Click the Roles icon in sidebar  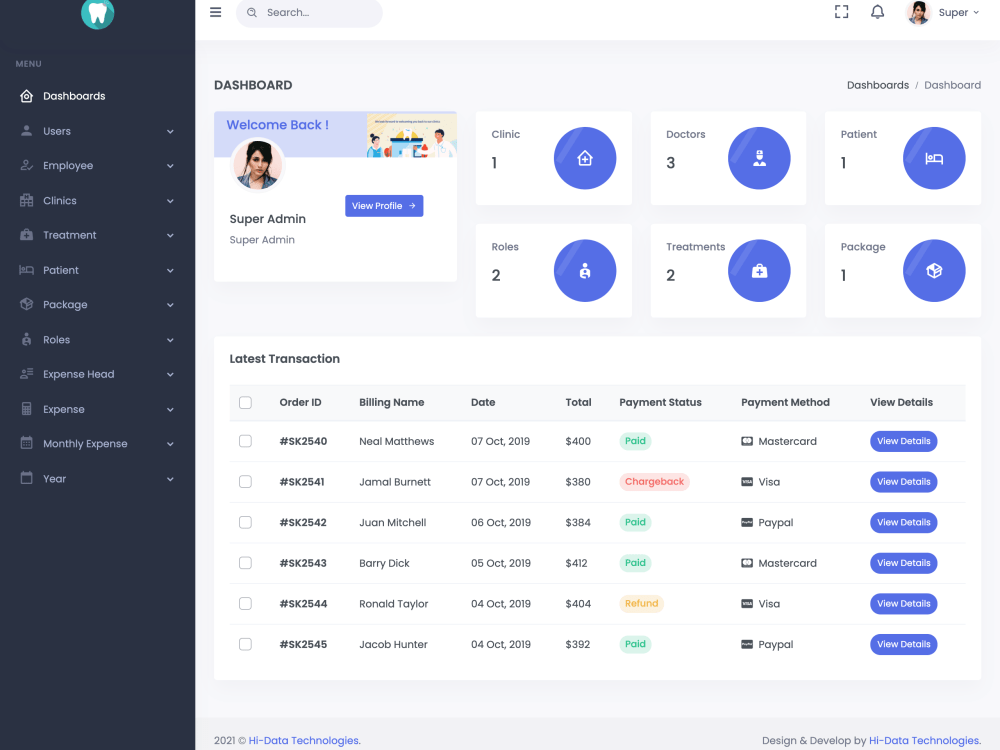point(26,339)
